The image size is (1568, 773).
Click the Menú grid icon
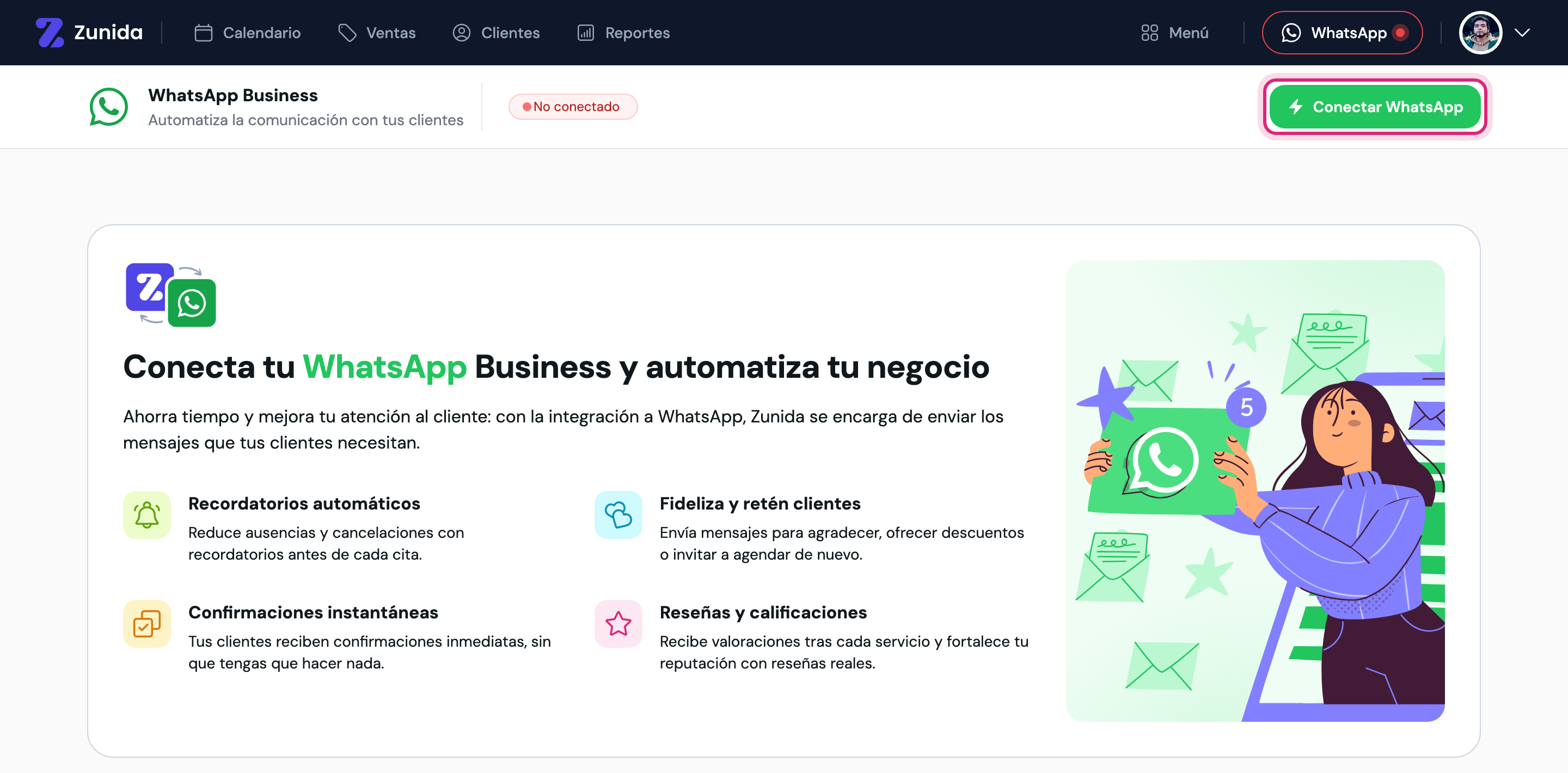pyautogui.click(x=1149, y=33)
